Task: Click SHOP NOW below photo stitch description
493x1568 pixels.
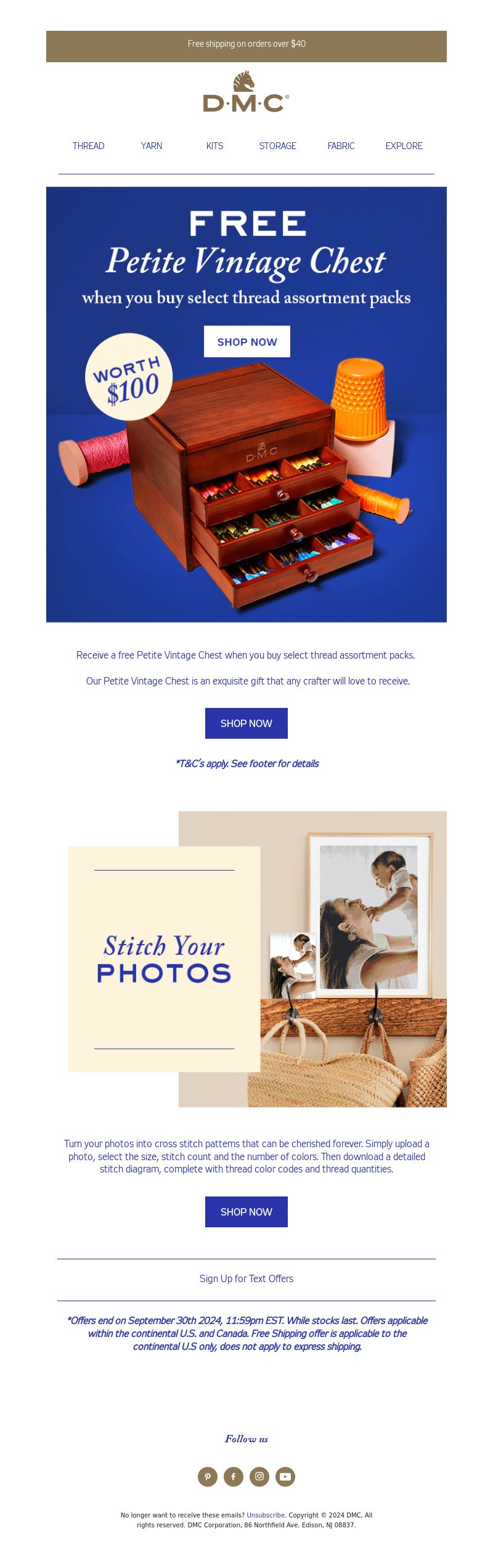Action: click(246, 1212)
